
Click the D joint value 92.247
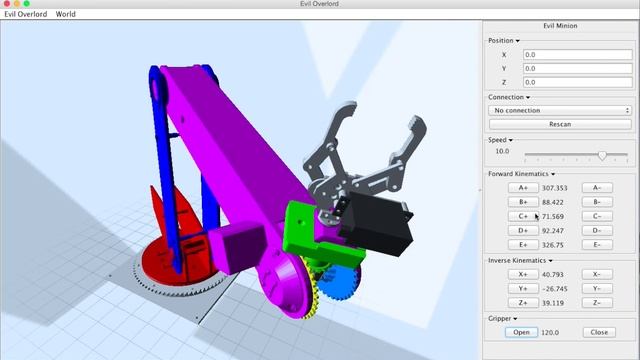tap(553, 231)
